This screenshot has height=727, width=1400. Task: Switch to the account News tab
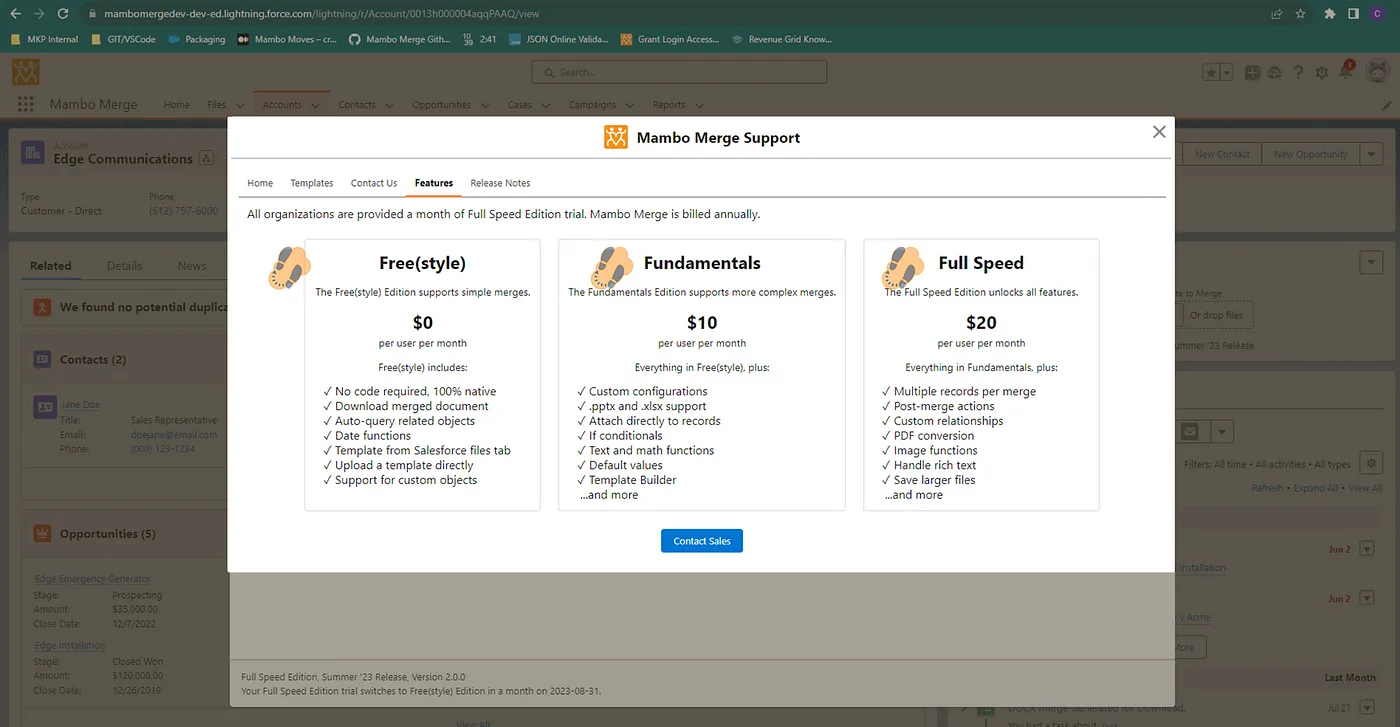tap(192, 266)
